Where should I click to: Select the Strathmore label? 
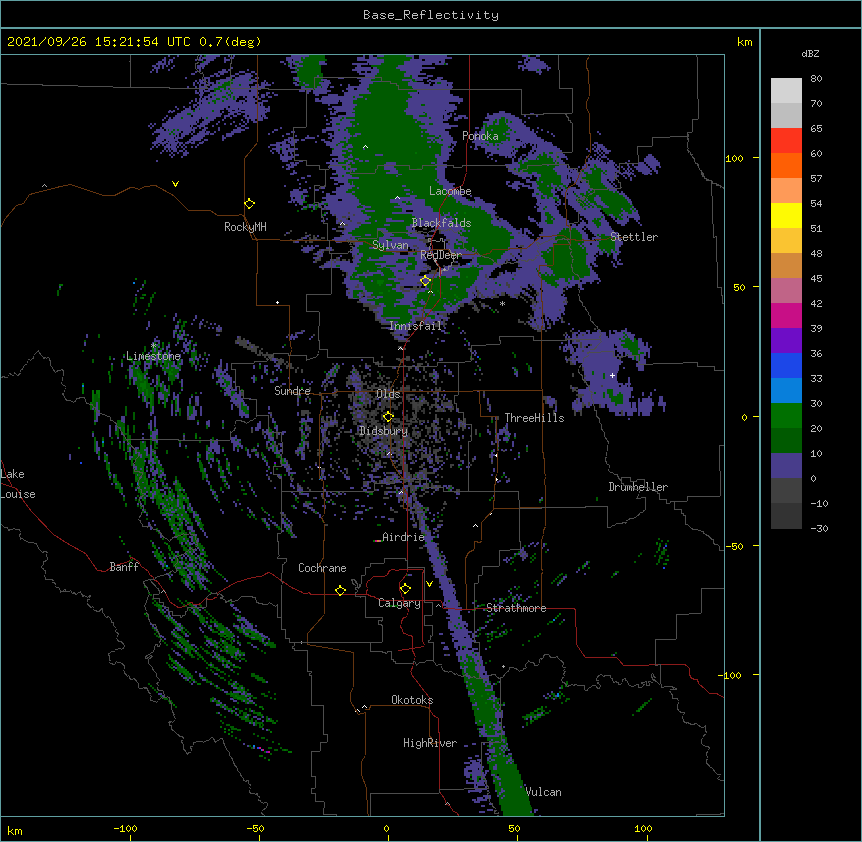pos(516,608)
